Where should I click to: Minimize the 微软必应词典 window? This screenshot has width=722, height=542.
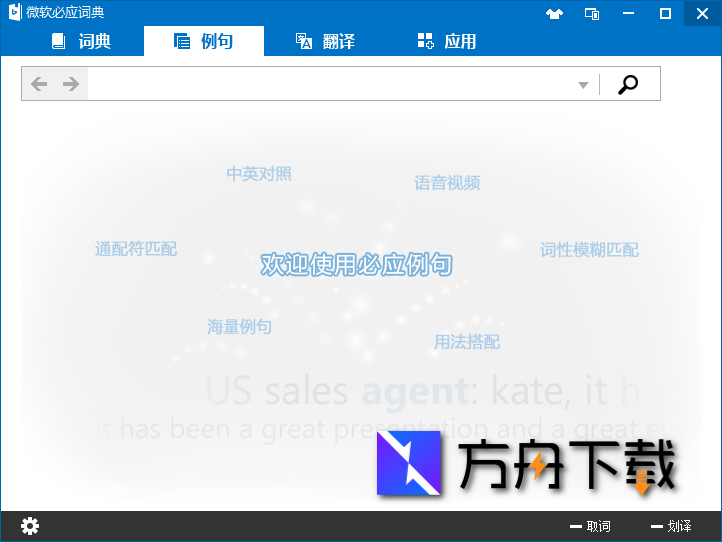tap(629, 13)
